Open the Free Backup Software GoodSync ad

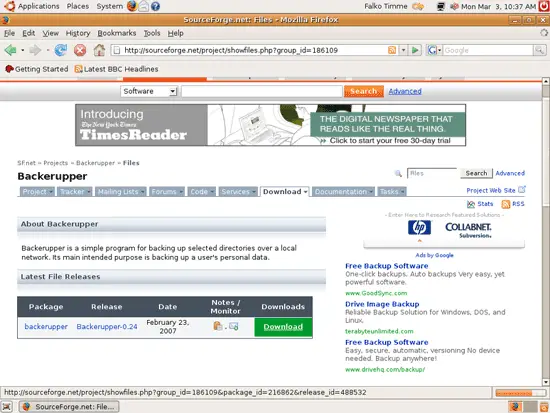tap(387, 266)
